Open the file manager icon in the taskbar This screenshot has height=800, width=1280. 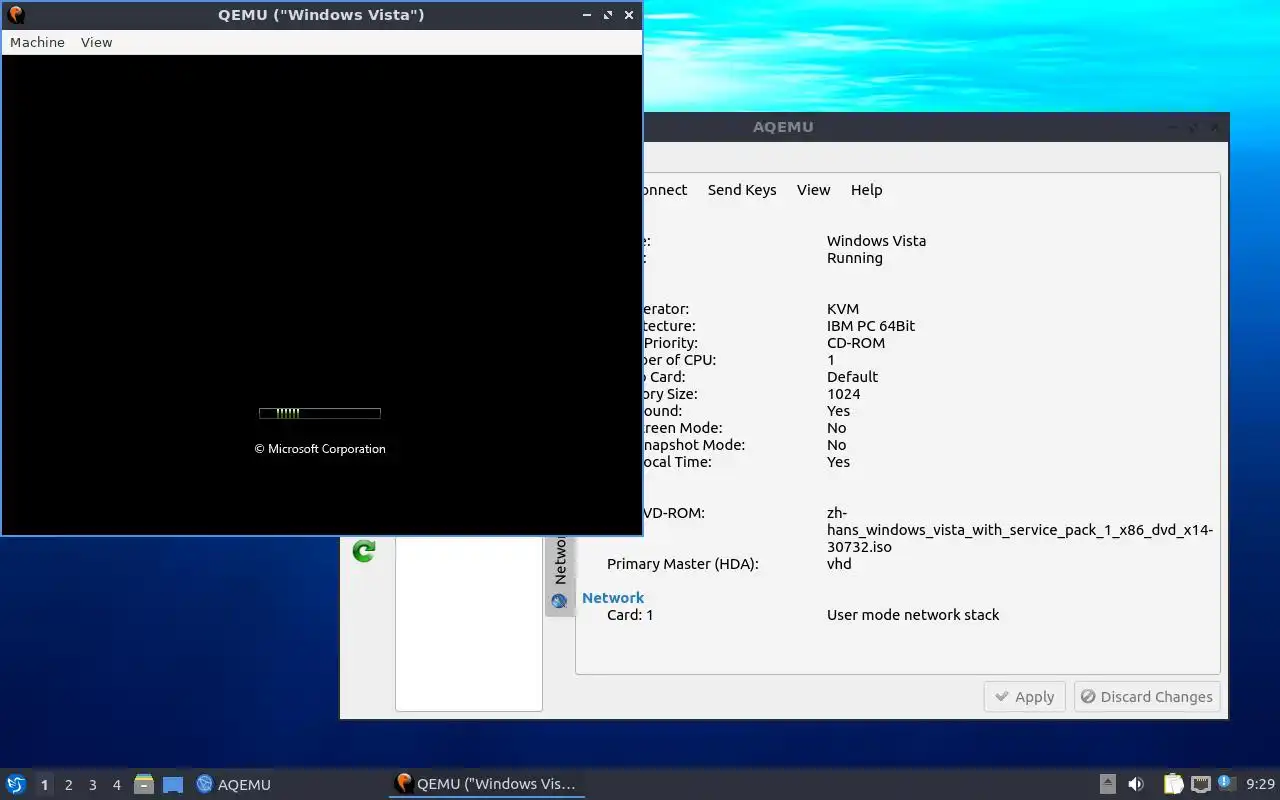[x=144, y=784]
